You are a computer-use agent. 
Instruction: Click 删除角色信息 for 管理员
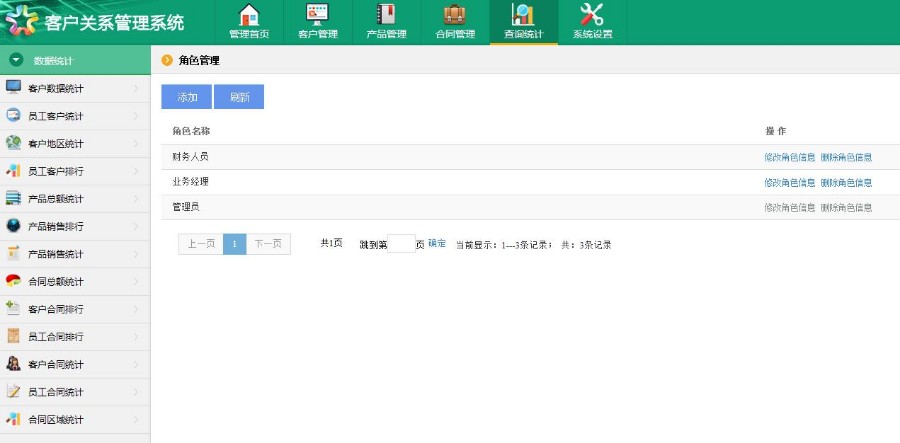[846, 208]
